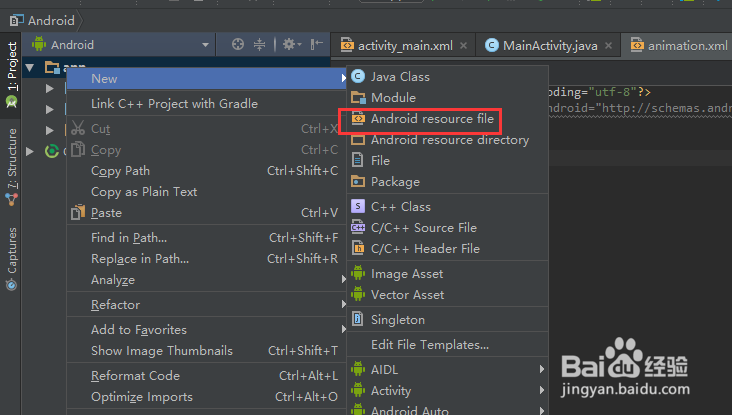Click the Android robot icon in view selector
The image size is (732, 415).
[39, 44]
